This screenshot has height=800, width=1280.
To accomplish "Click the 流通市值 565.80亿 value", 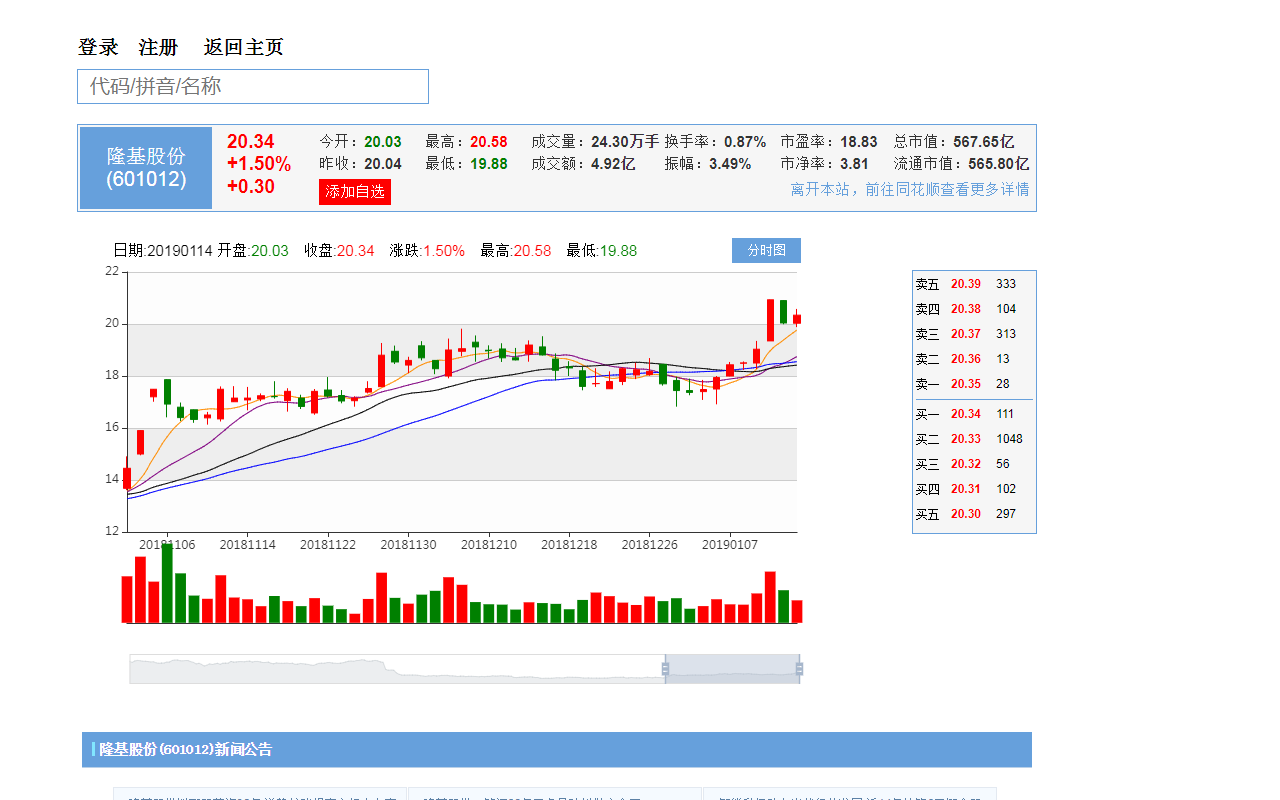I will click(998, 164).
